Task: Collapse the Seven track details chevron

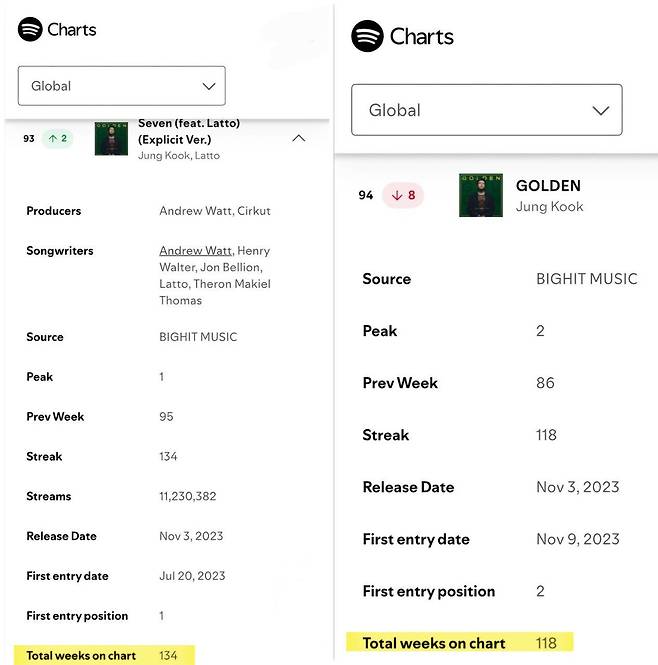Action: 298,139
